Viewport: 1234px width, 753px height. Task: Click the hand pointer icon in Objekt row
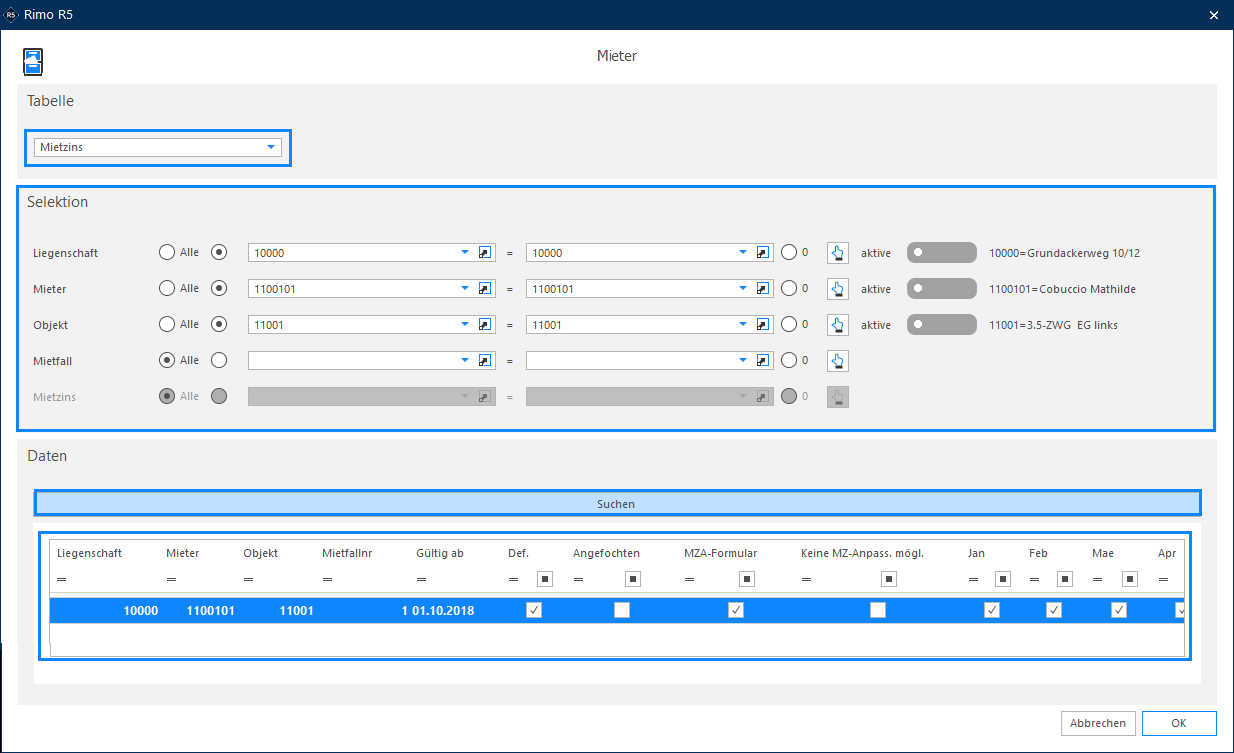tap(838, 325)
